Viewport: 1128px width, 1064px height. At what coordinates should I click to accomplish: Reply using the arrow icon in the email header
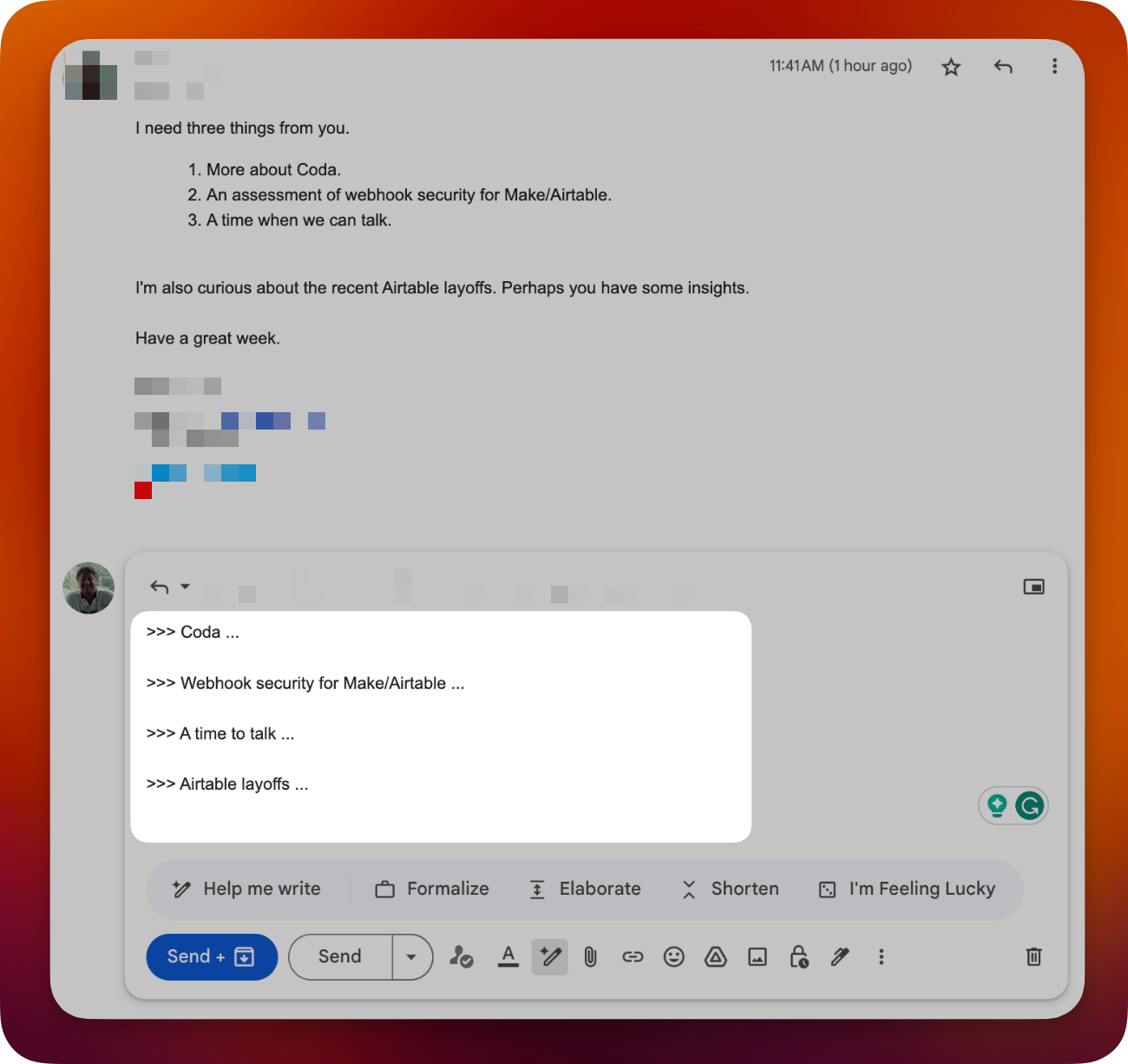[x=1003, y=67]
